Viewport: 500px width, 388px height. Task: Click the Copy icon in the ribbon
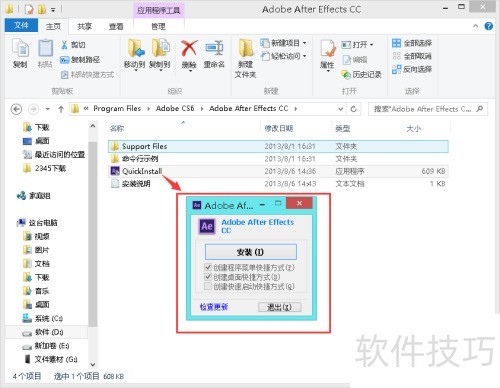click(x=20, y=48)
